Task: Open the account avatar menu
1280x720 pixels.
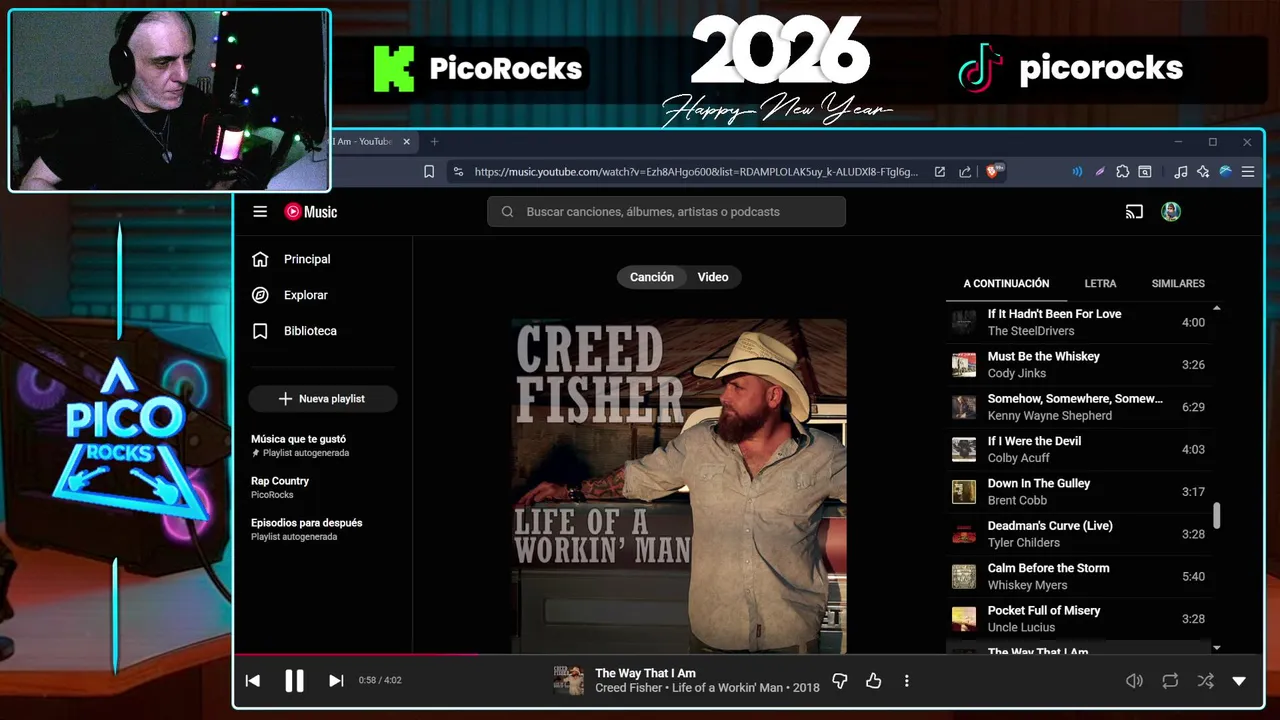Action: [x=1171, y=211]
